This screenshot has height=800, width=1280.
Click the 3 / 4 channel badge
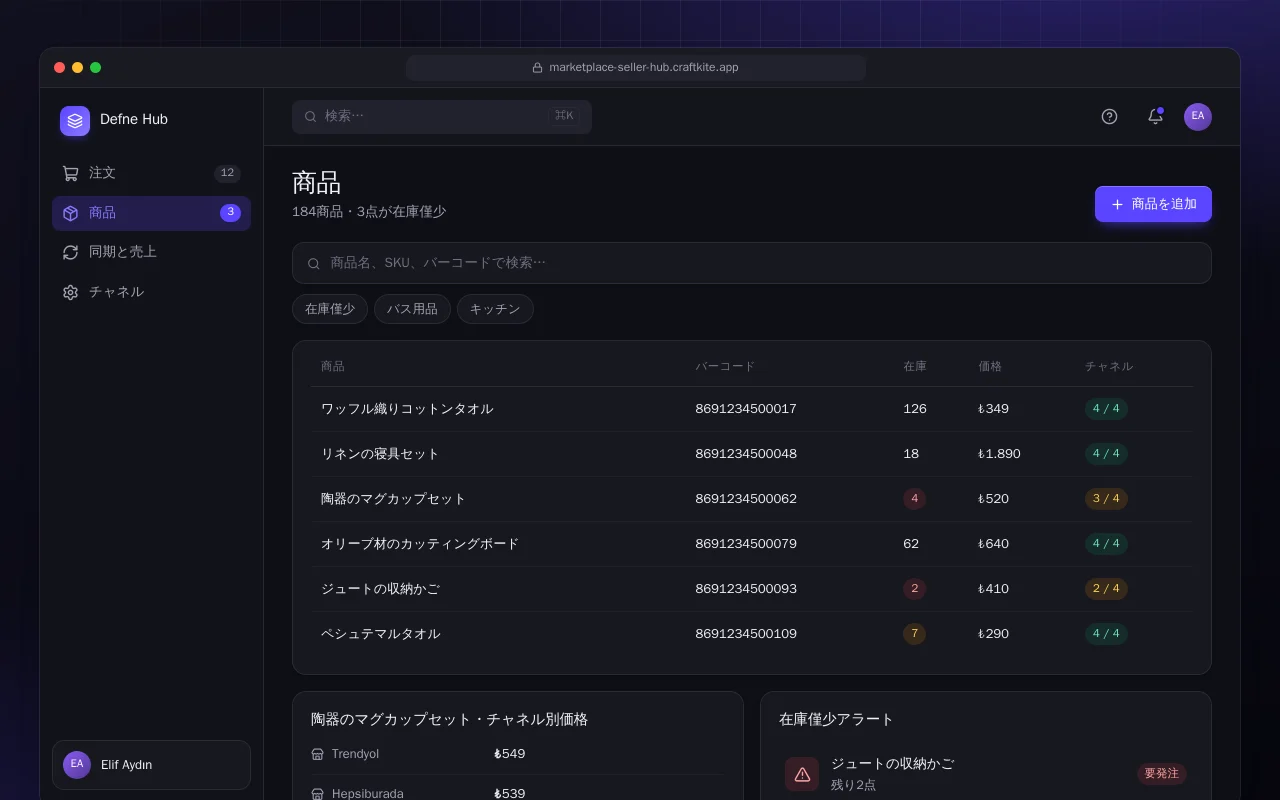point(1106,499)
